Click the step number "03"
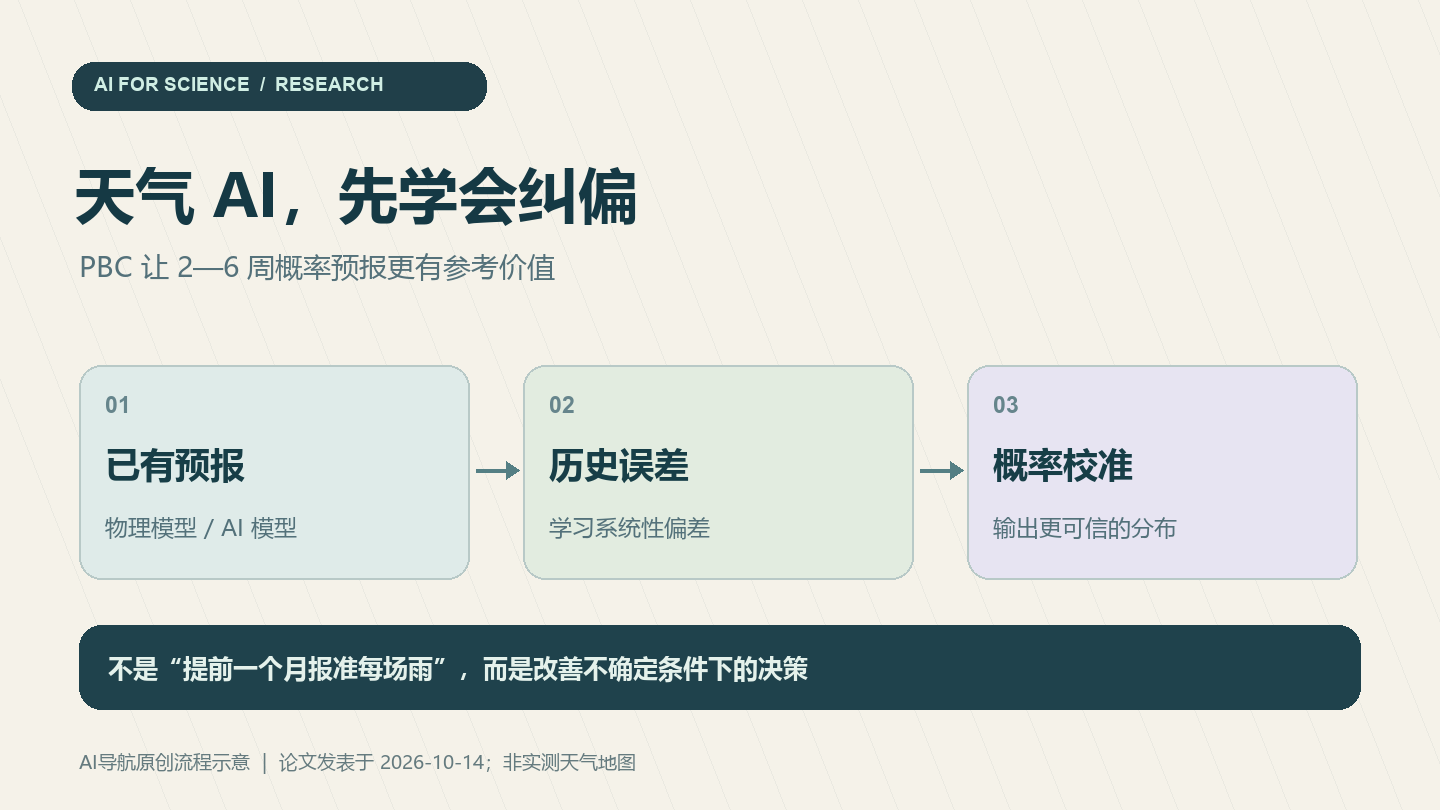This screenshot has height=810, width=1440. click(1006, 405)
